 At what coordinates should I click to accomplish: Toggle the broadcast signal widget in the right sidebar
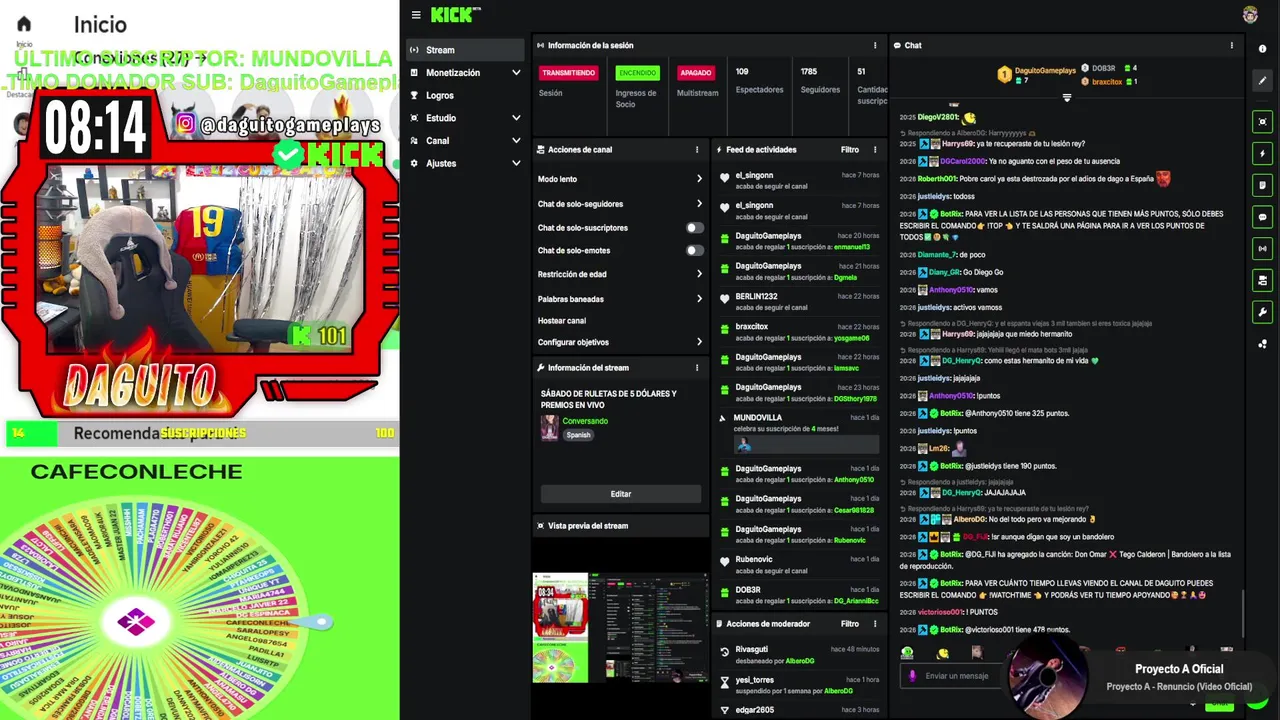pyautogui.click(x=1262, y=249)
